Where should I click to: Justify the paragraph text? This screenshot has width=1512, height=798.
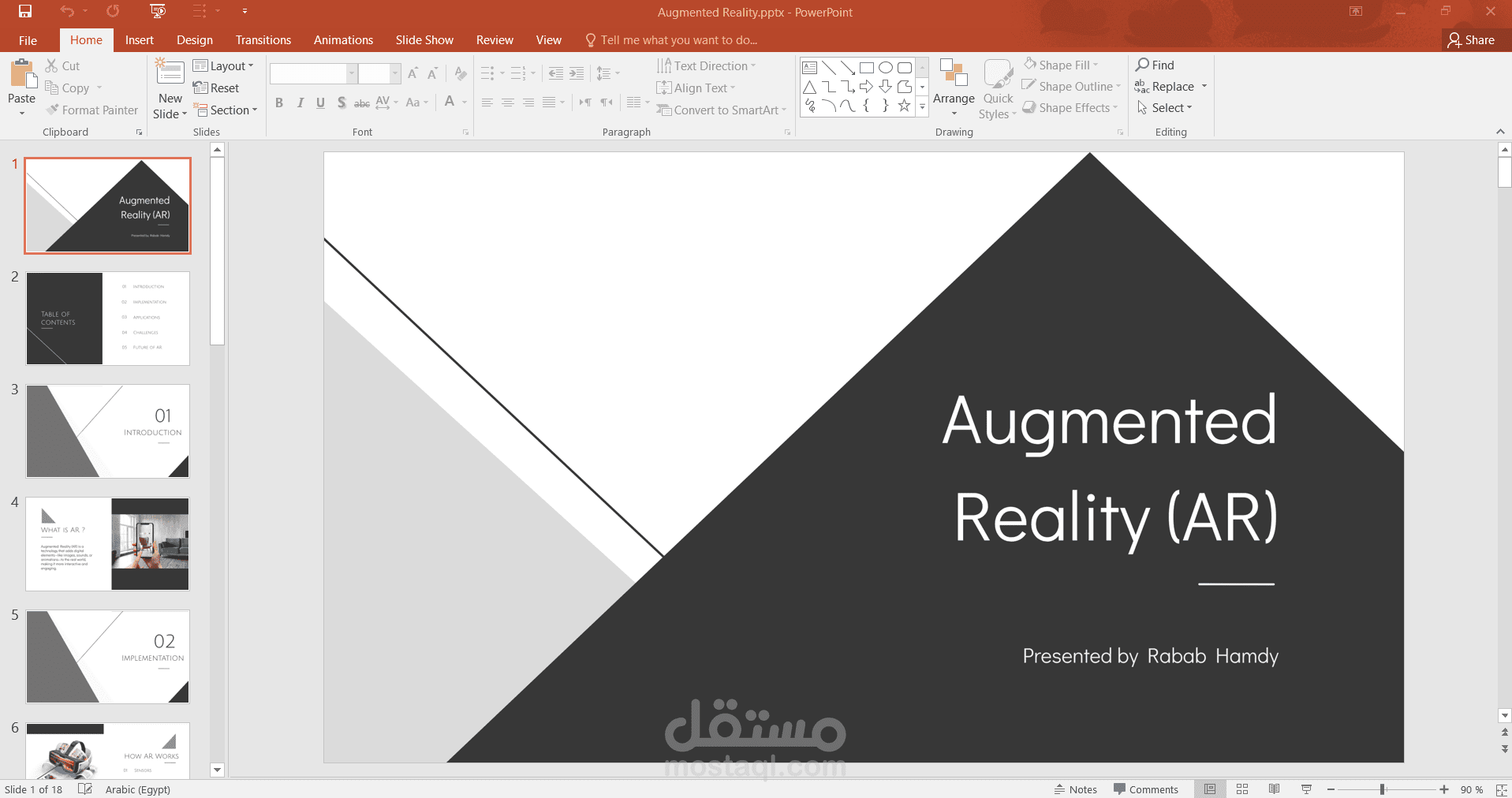549,103
